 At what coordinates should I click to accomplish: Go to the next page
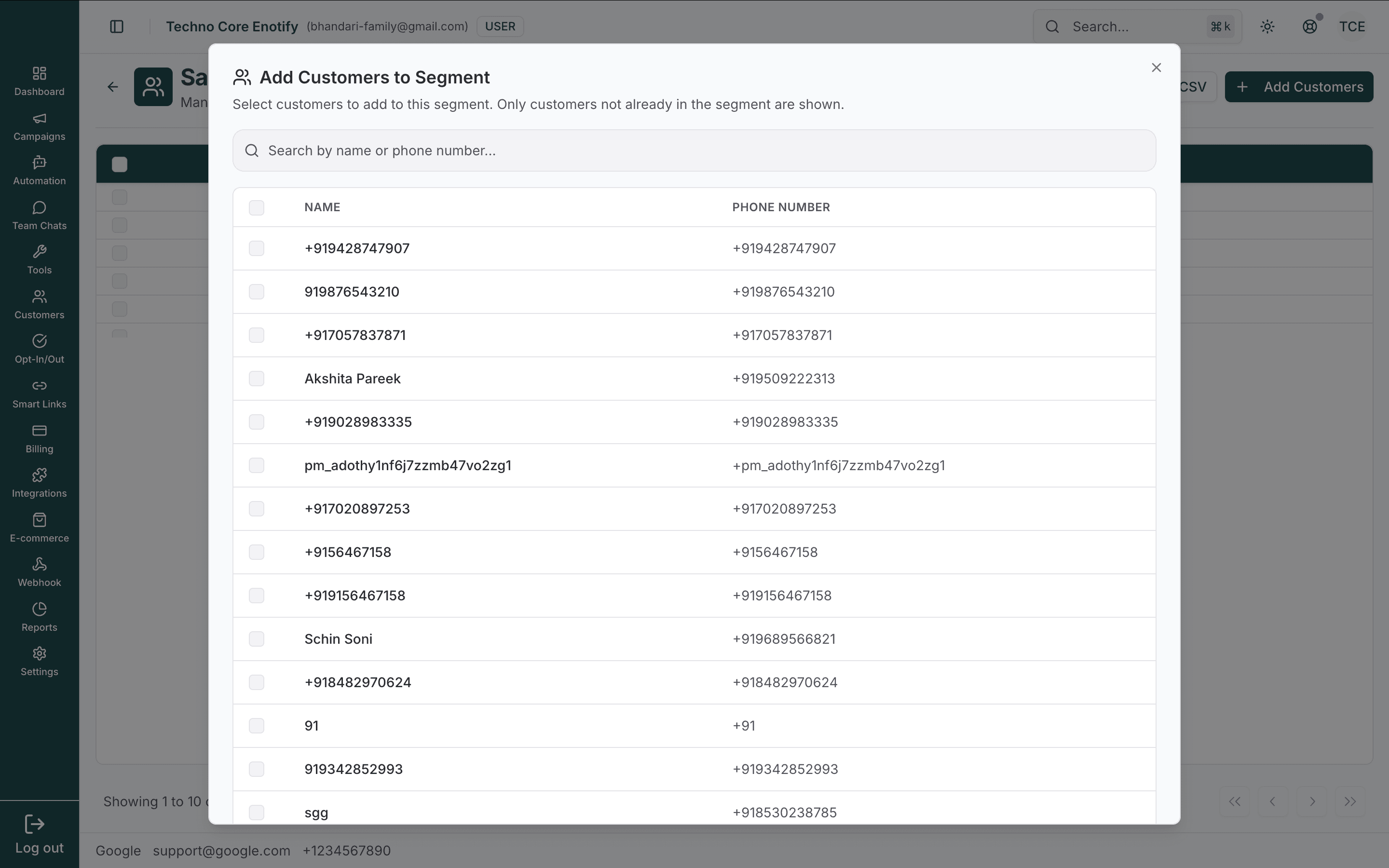[1311, 801]
